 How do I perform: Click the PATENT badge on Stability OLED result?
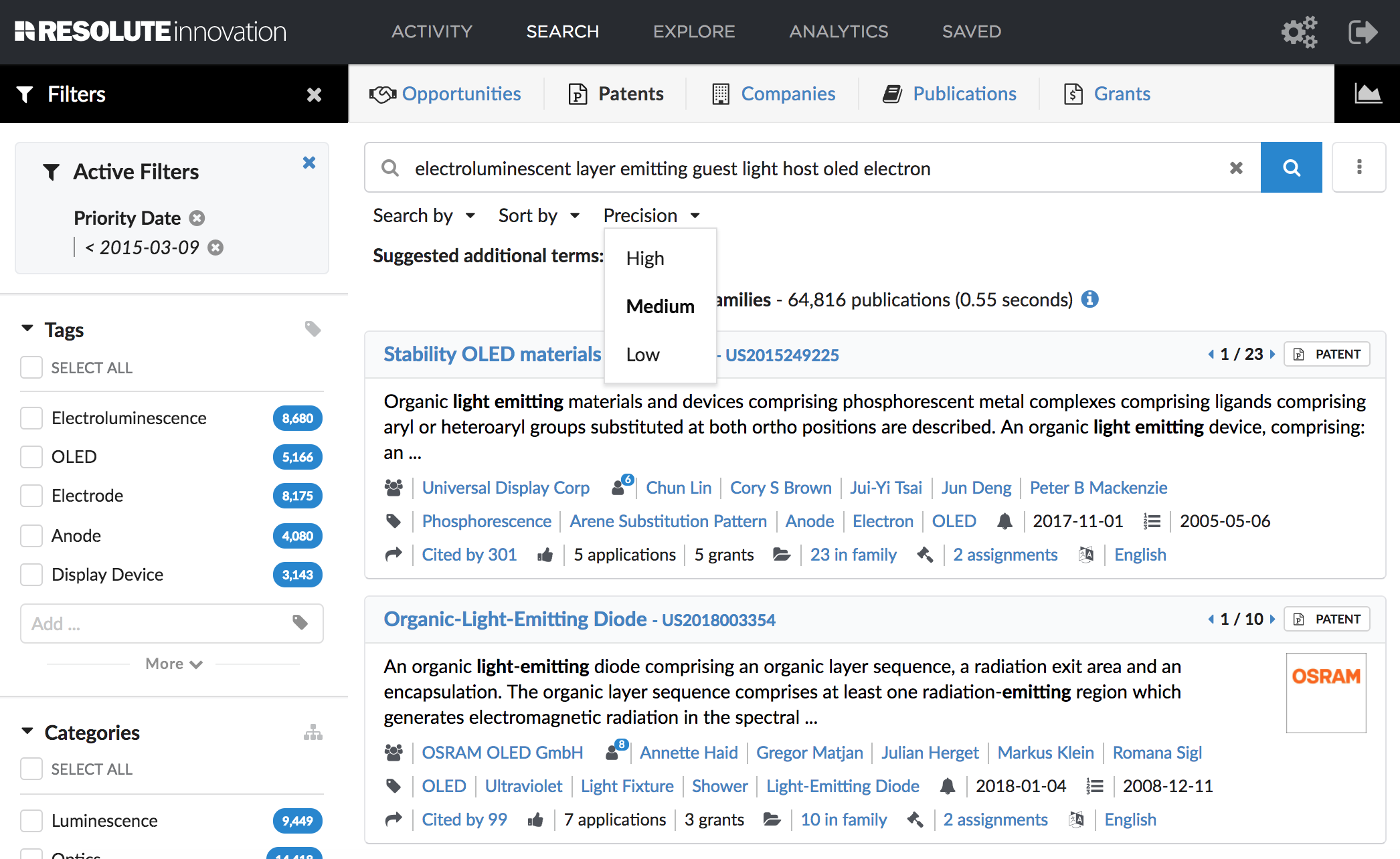click(x=1326, y=354)
